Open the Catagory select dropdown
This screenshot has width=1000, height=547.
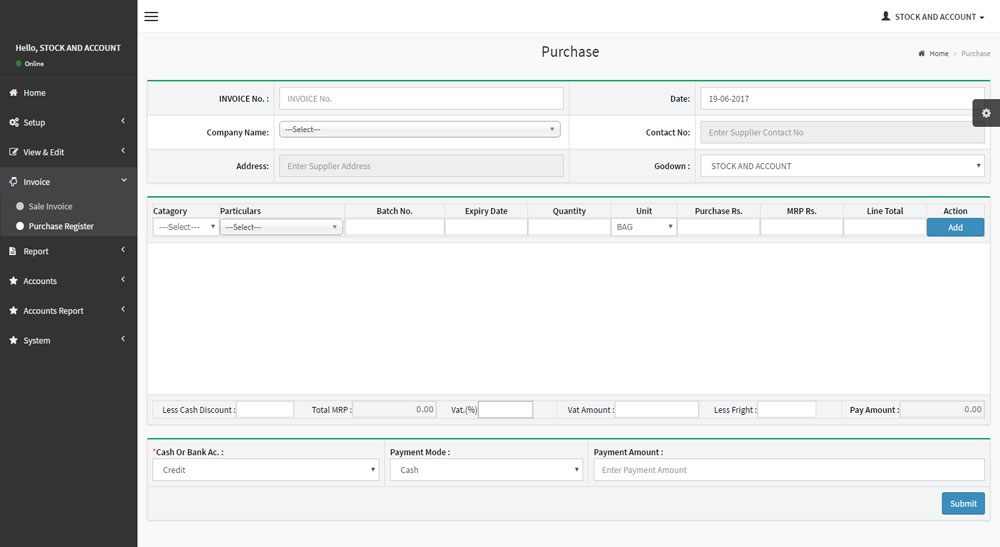(x=186, y=227)
